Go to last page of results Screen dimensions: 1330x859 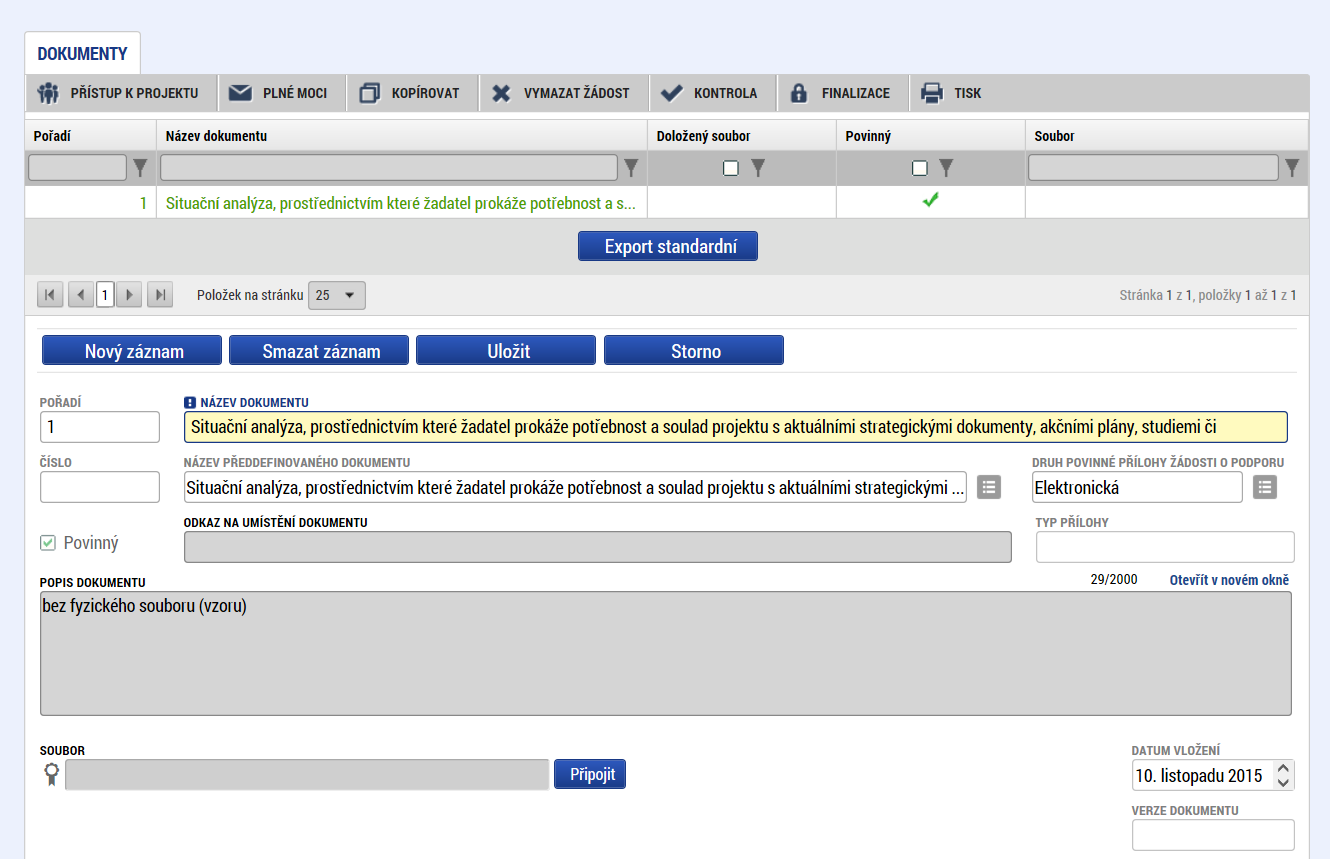pos(160,295)
